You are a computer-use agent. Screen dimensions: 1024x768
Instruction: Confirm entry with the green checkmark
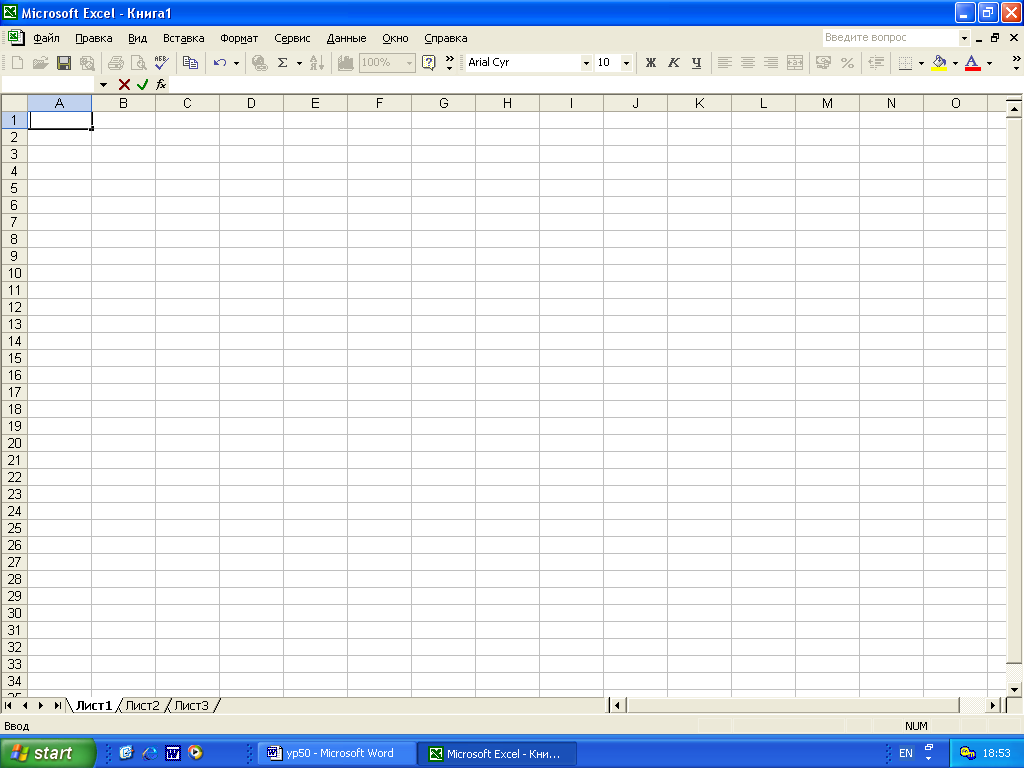[x=142, y=84]
